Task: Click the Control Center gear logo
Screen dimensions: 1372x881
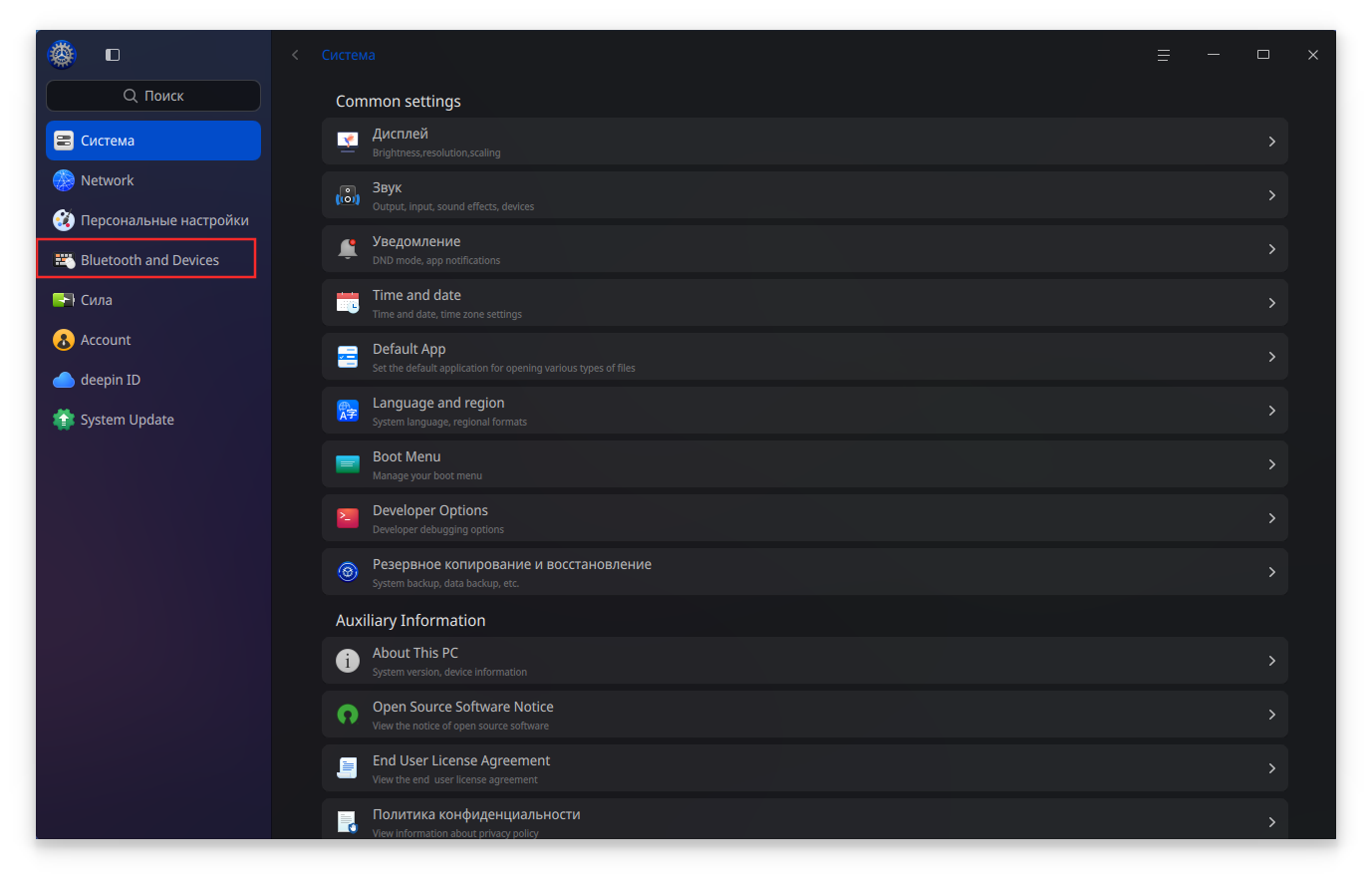Action: [x=62, y=54]
